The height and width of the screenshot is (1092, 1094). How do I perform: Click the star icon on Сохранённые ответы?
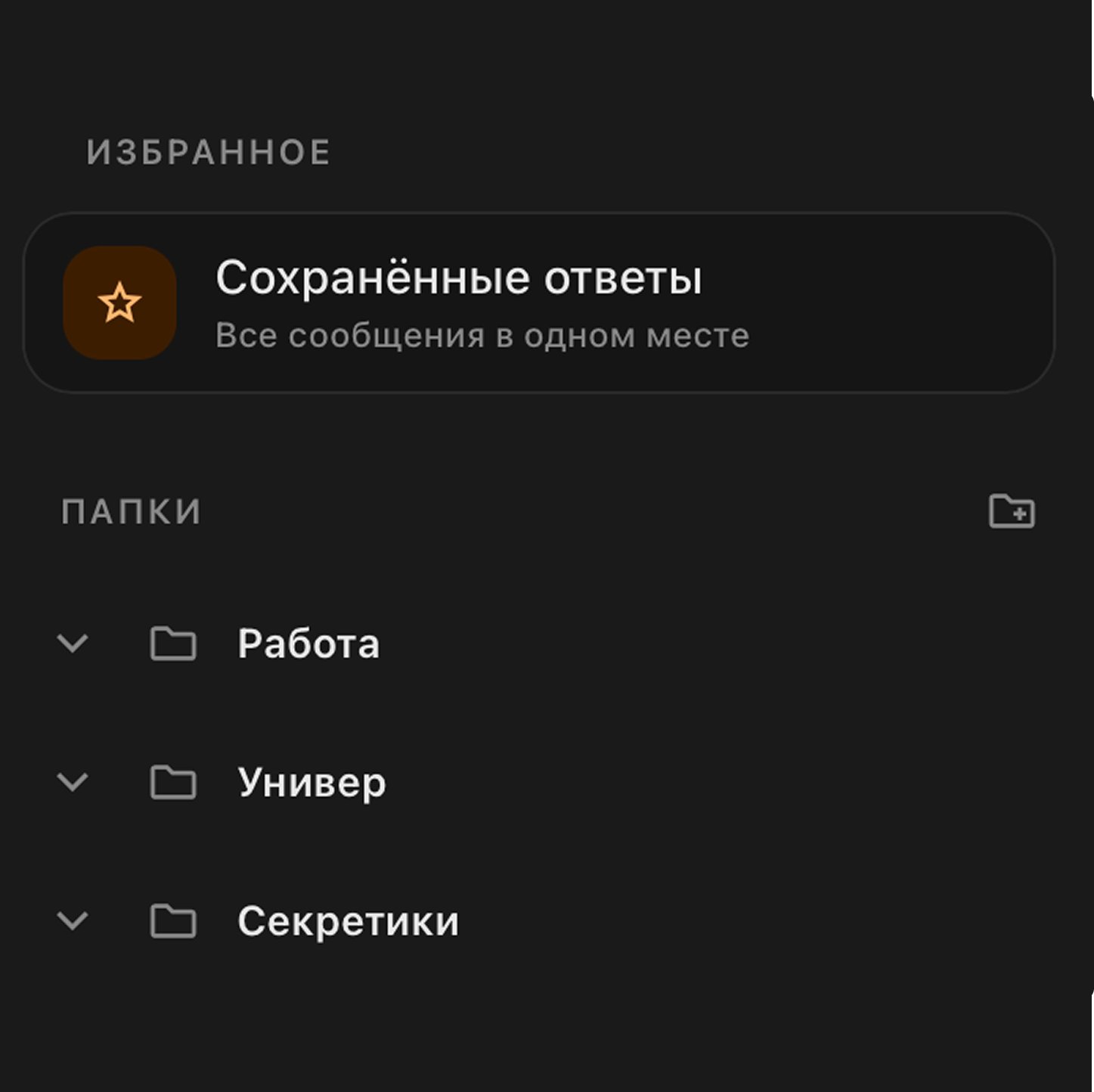coord(119,302)
